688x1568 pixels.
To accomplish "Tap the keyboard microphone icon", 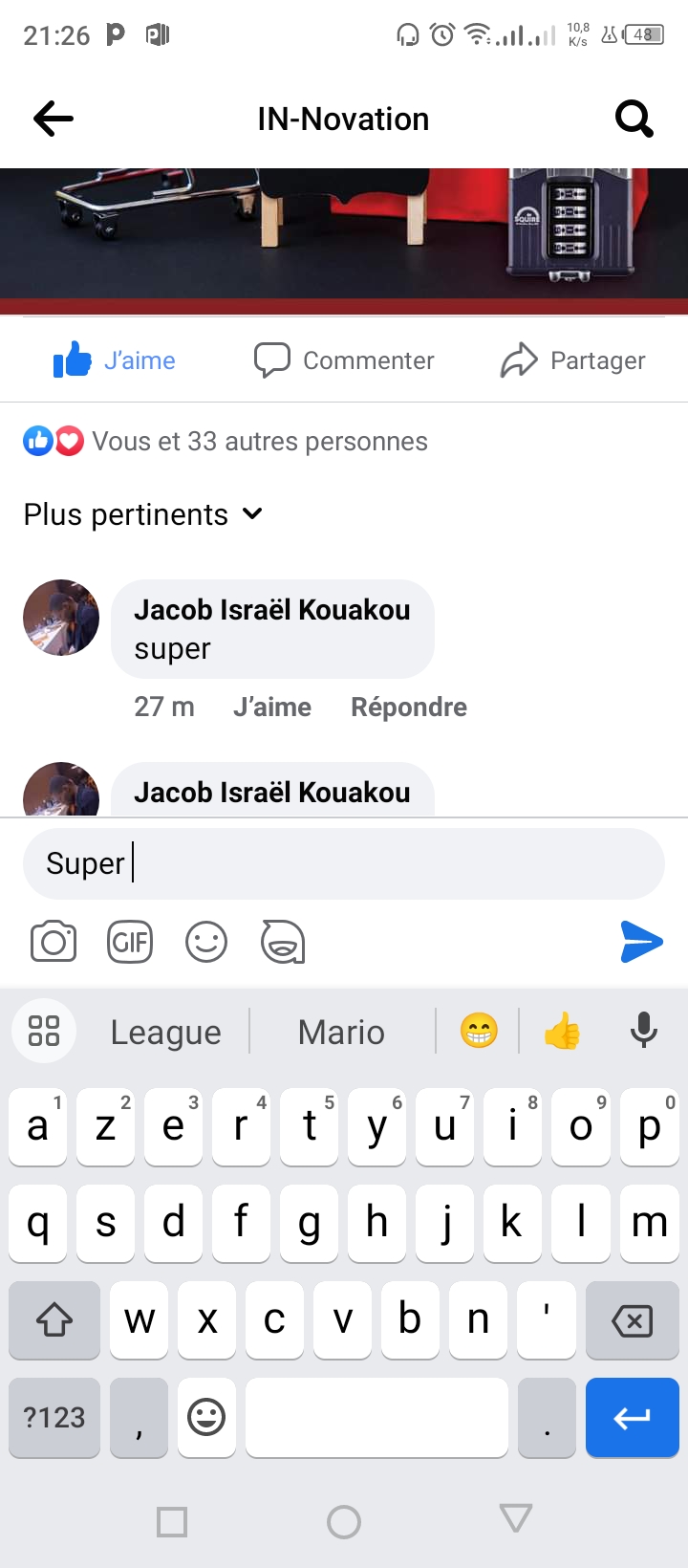I will pyautogui.click(x=644, y=1031).
